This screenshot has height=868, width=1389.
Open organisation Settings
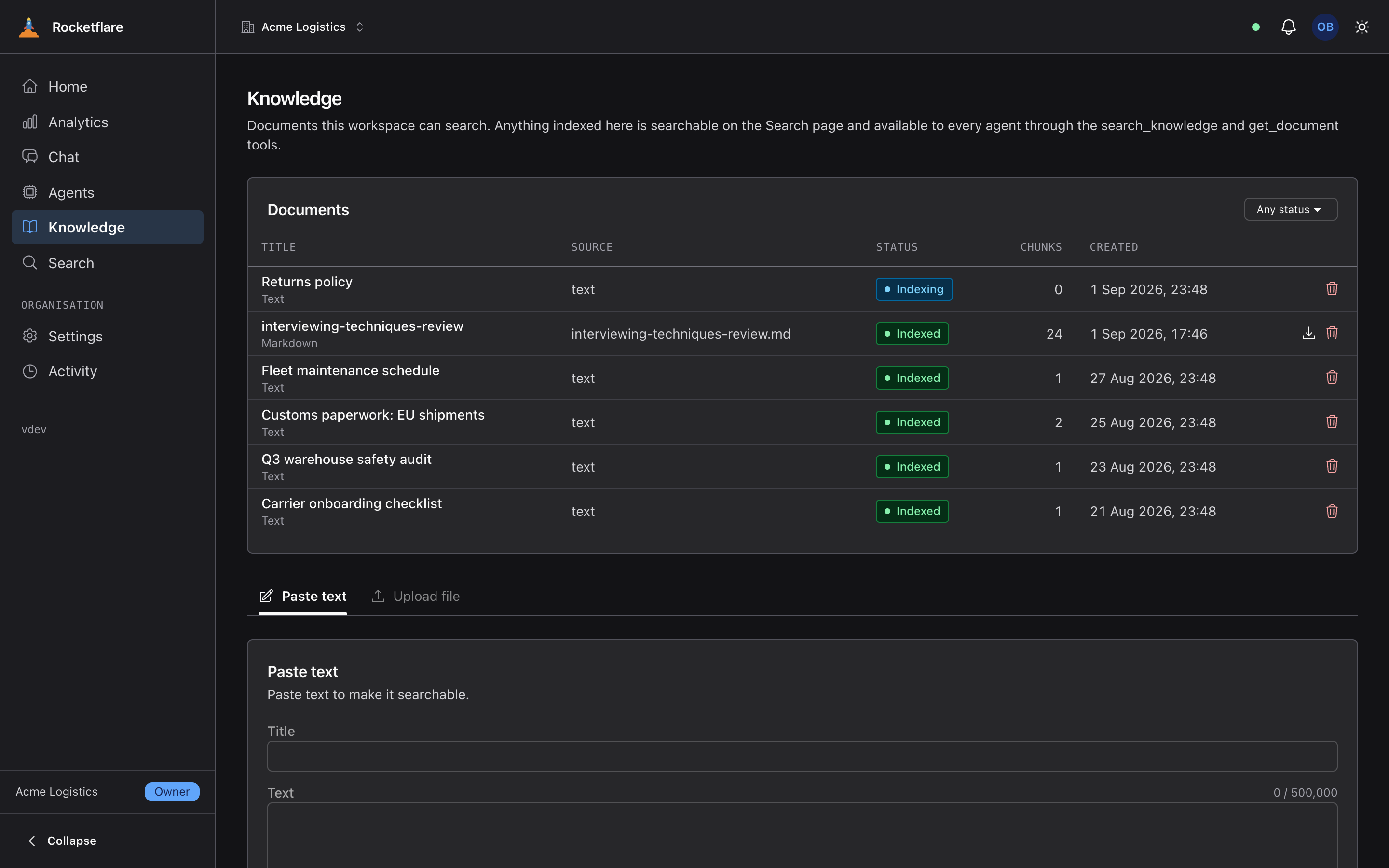(108, 336)
